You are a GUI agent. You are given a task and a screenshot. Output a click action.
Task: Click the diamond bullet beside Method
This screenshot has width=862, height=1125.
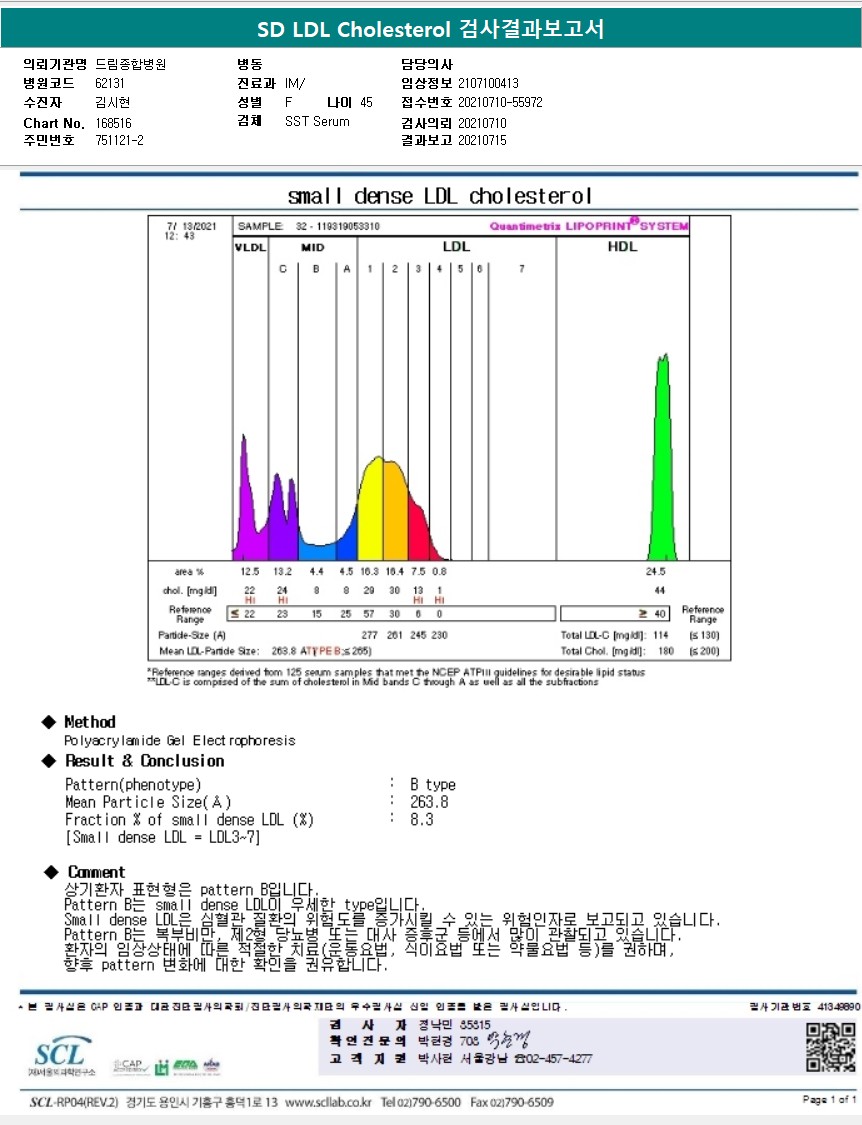pos(48,722)
